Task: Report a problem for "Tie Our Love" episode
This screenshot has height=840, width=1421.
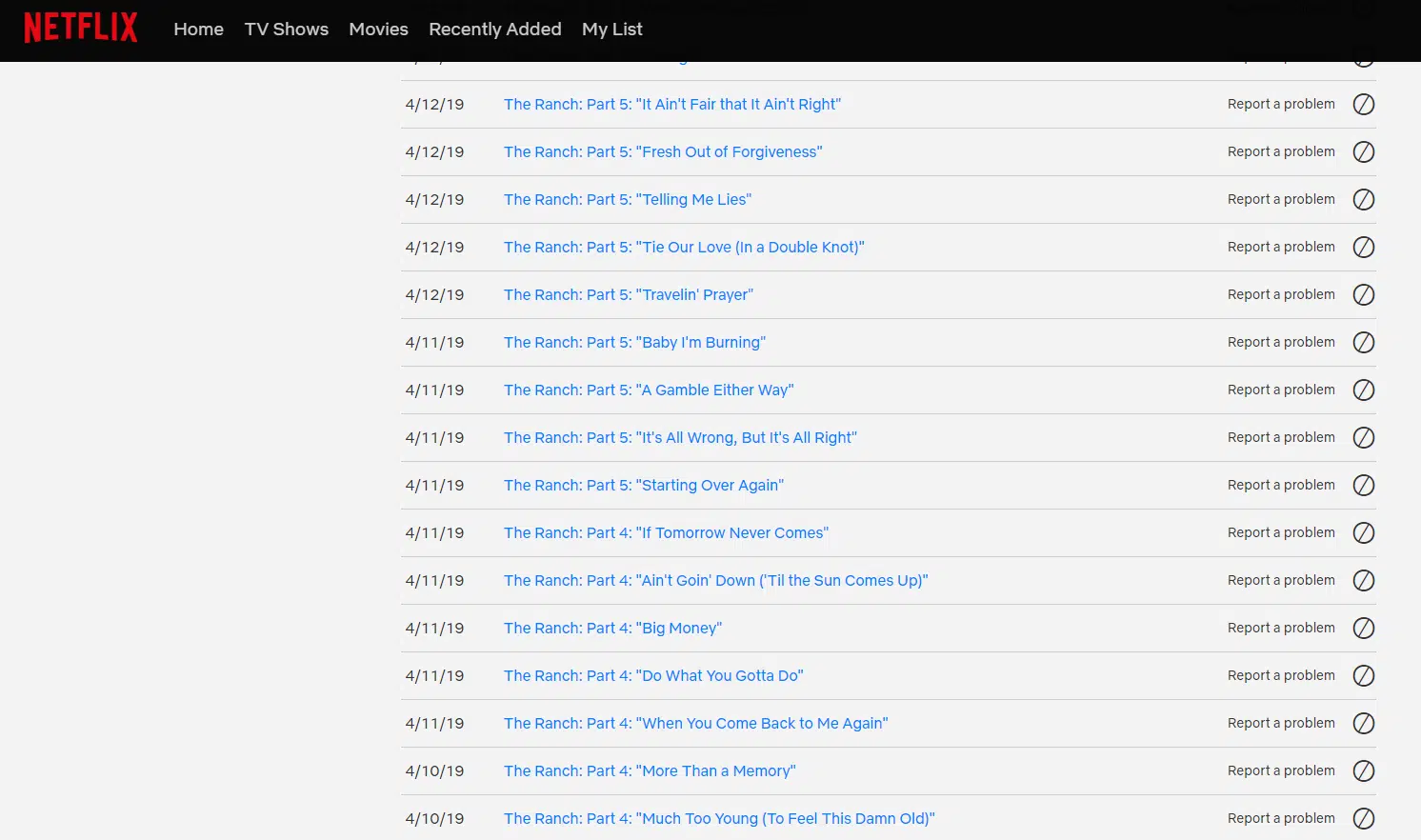Action: click(x=1280, y=248)
